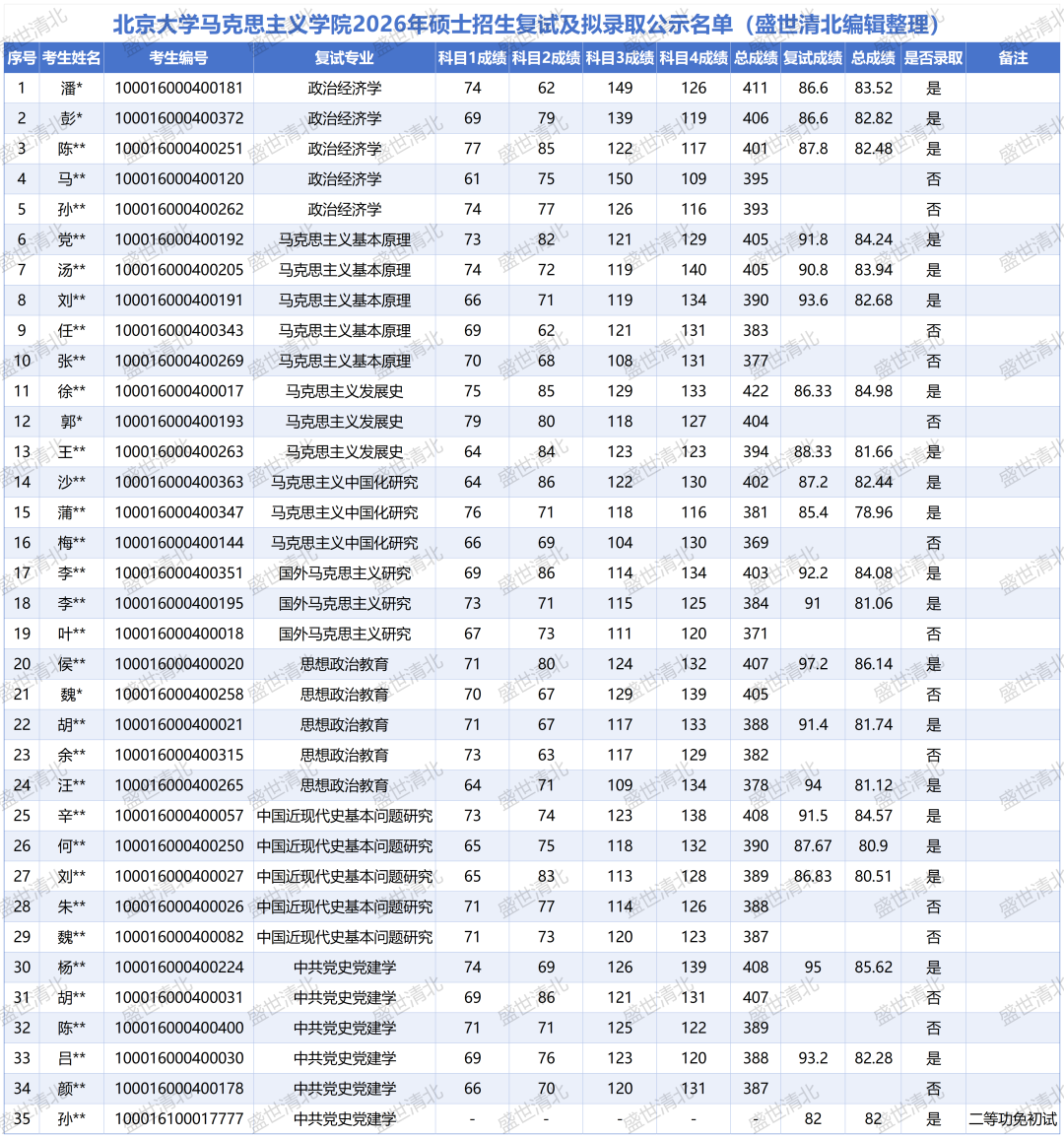Viewport: 1064px width, 1138px height.
Task: Click the name cell 侯**
Action: coord(71,664)
